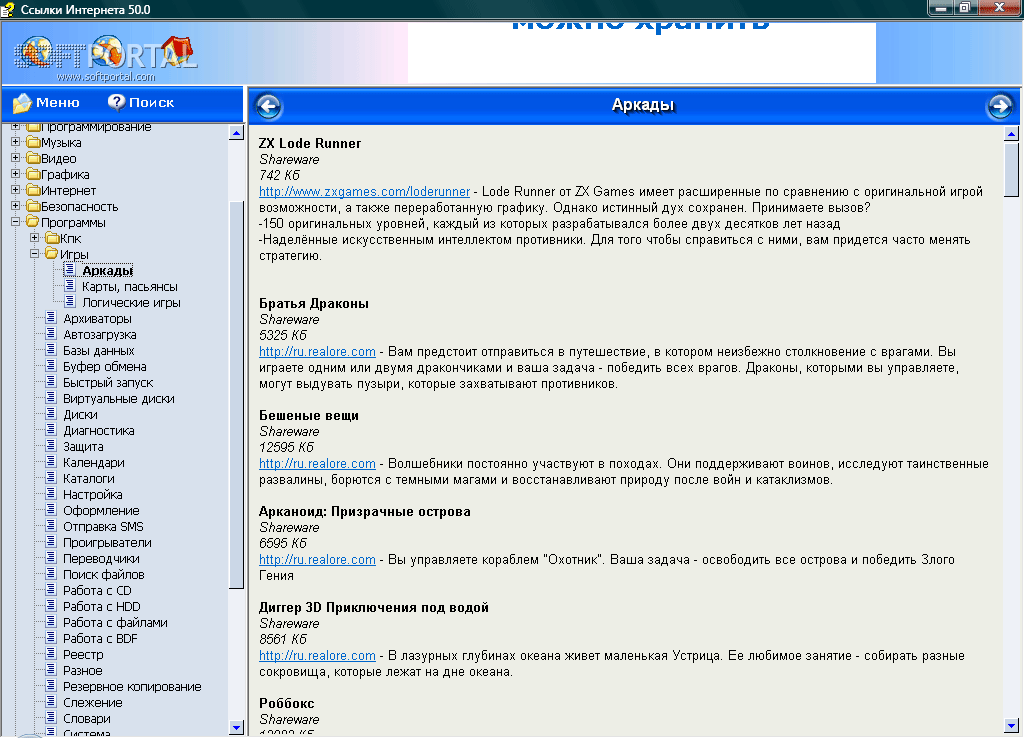1024x738 pixels.
Task: Click the Диагностика document icon
Action: 51,429
